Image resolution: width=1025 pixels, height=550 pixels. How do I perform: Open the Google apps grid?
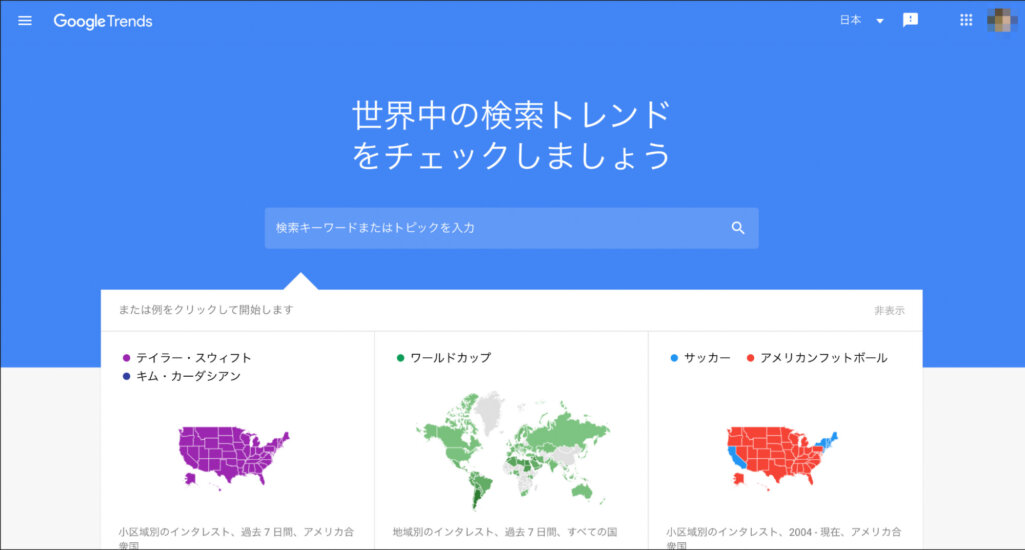pos(966,20)
